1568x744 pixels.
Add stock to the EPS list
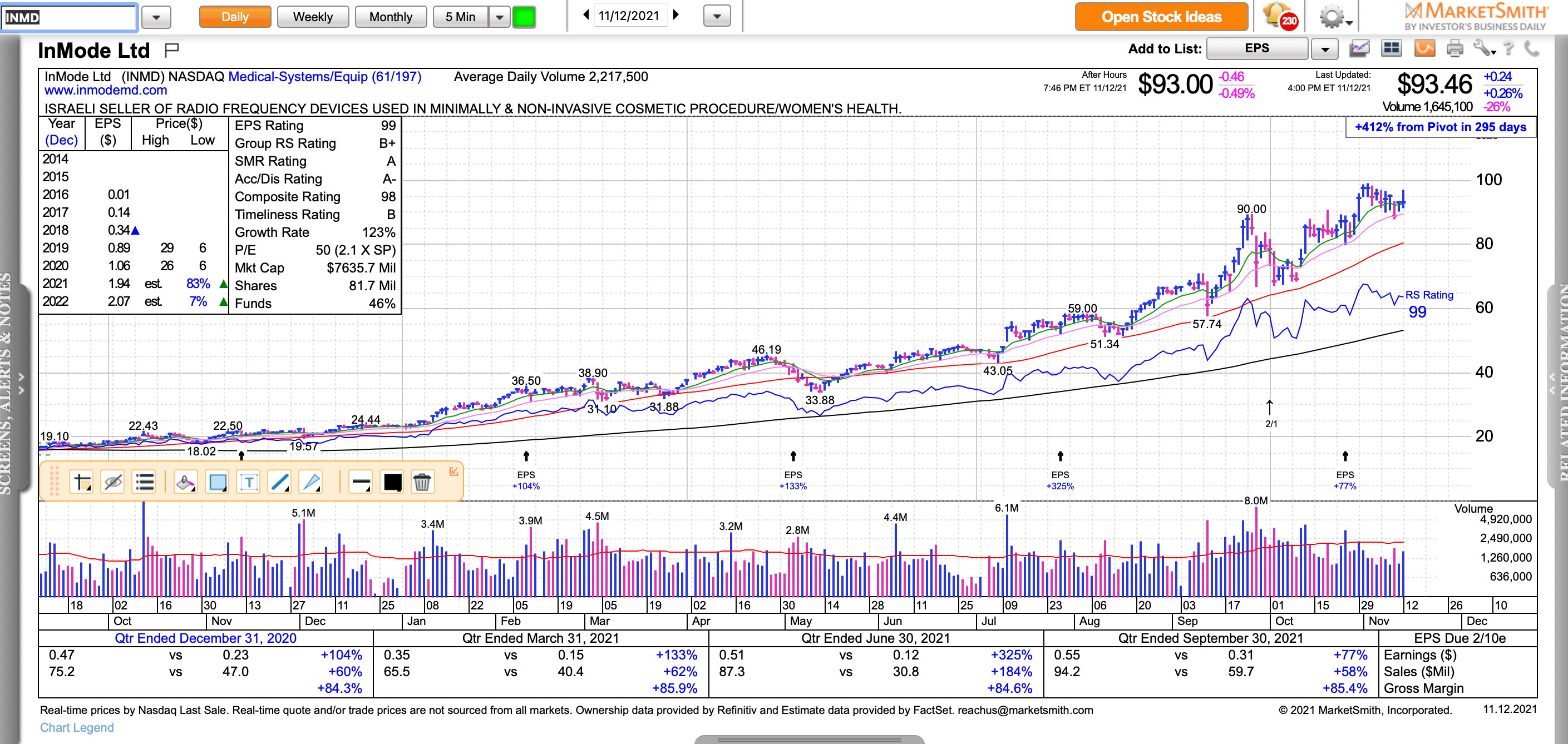[1256, 48]
